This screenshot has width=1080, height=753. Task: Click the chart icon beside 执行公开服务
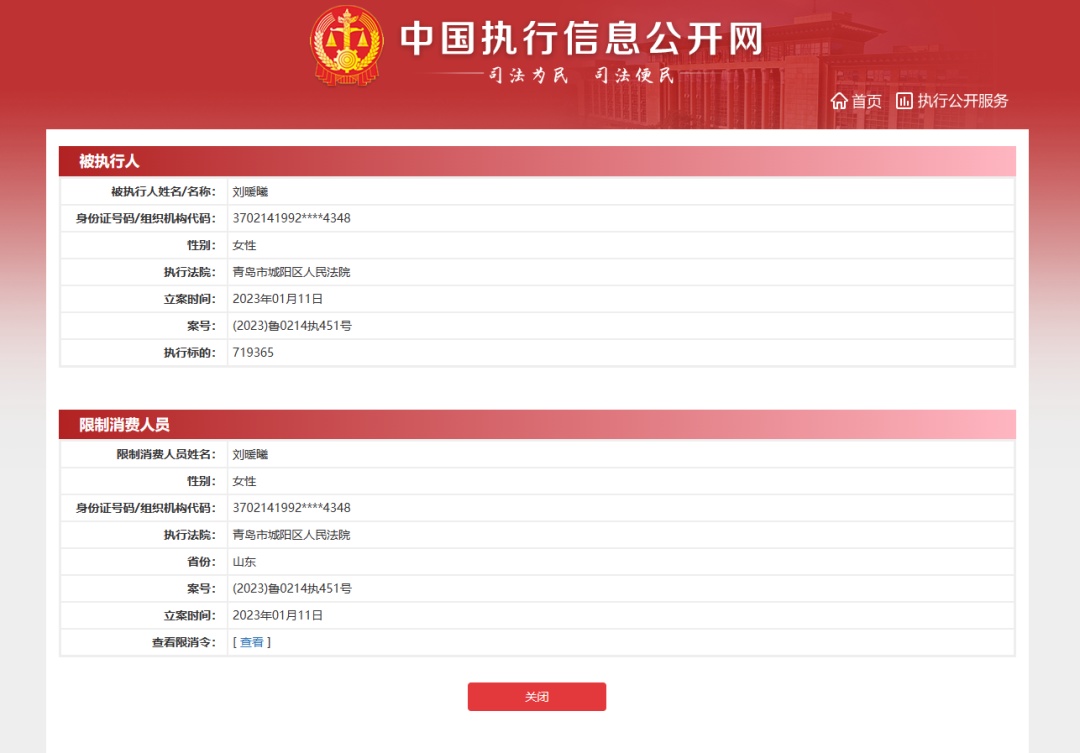(904, 101)
